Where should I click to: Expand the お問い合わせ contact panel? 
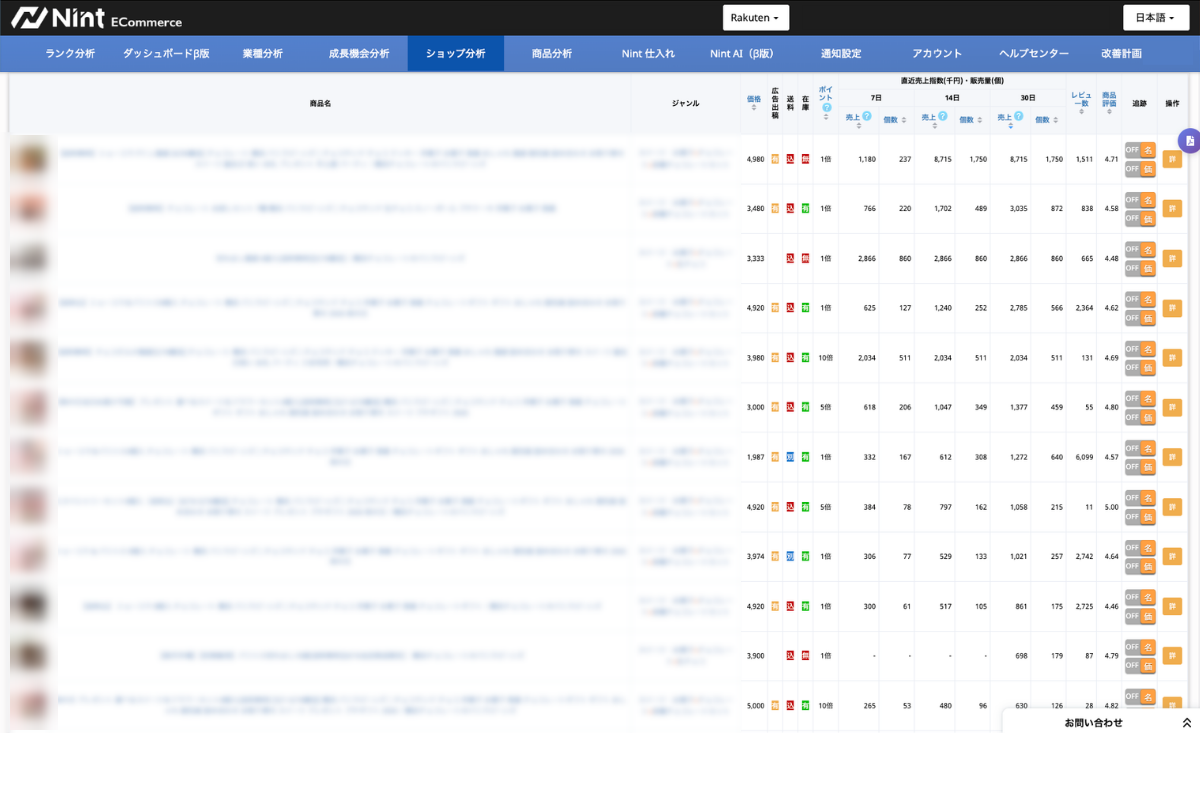click(1101, 722)
